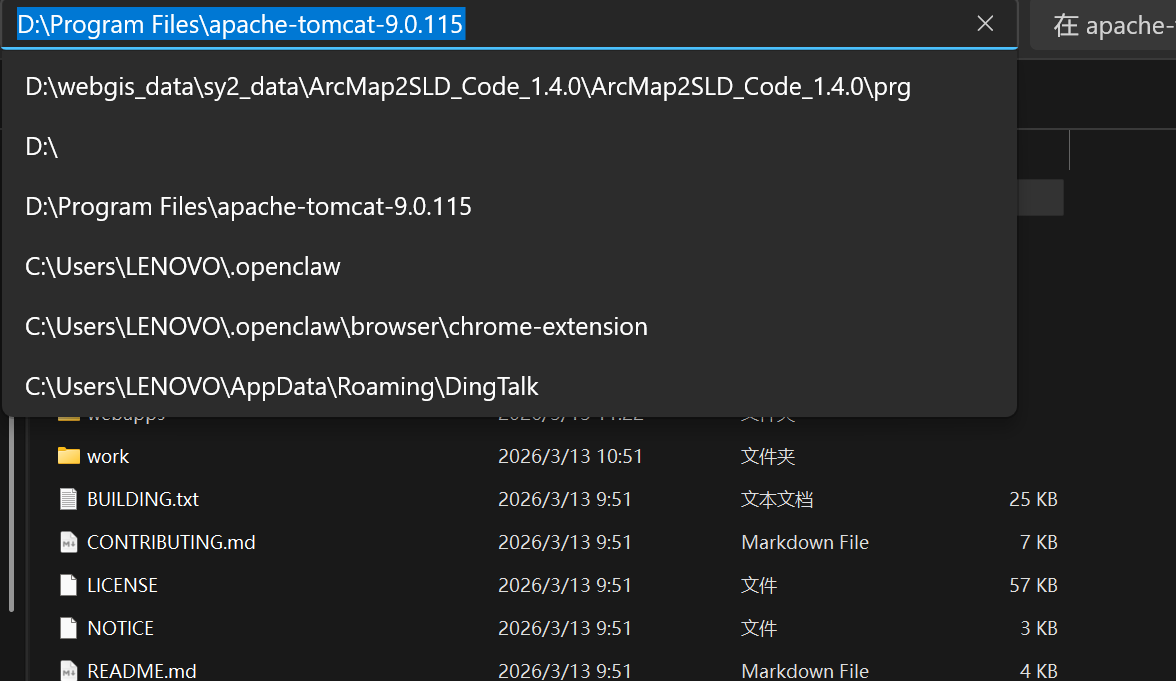Click the NOTICE modified date
Image resolution: width=1176 pixels, height=681 pixels.
pyautogui.click(x=565, y=628)
